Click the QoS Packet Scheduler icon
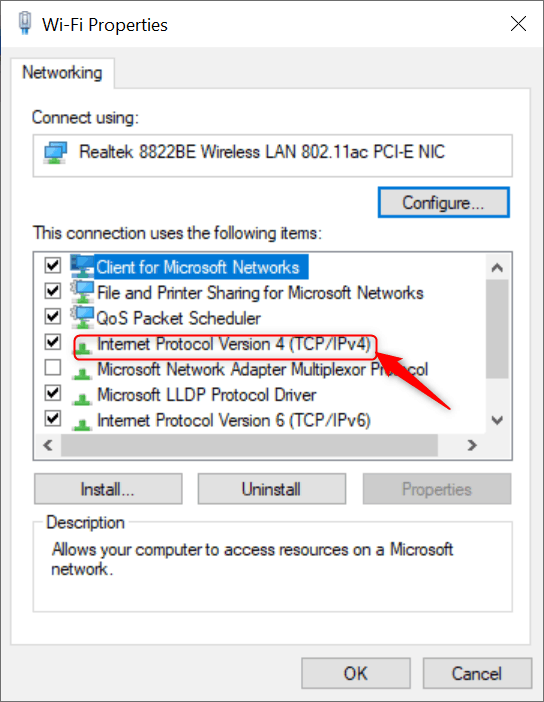Screen dimensions: 544x702 tap(82, 318)
